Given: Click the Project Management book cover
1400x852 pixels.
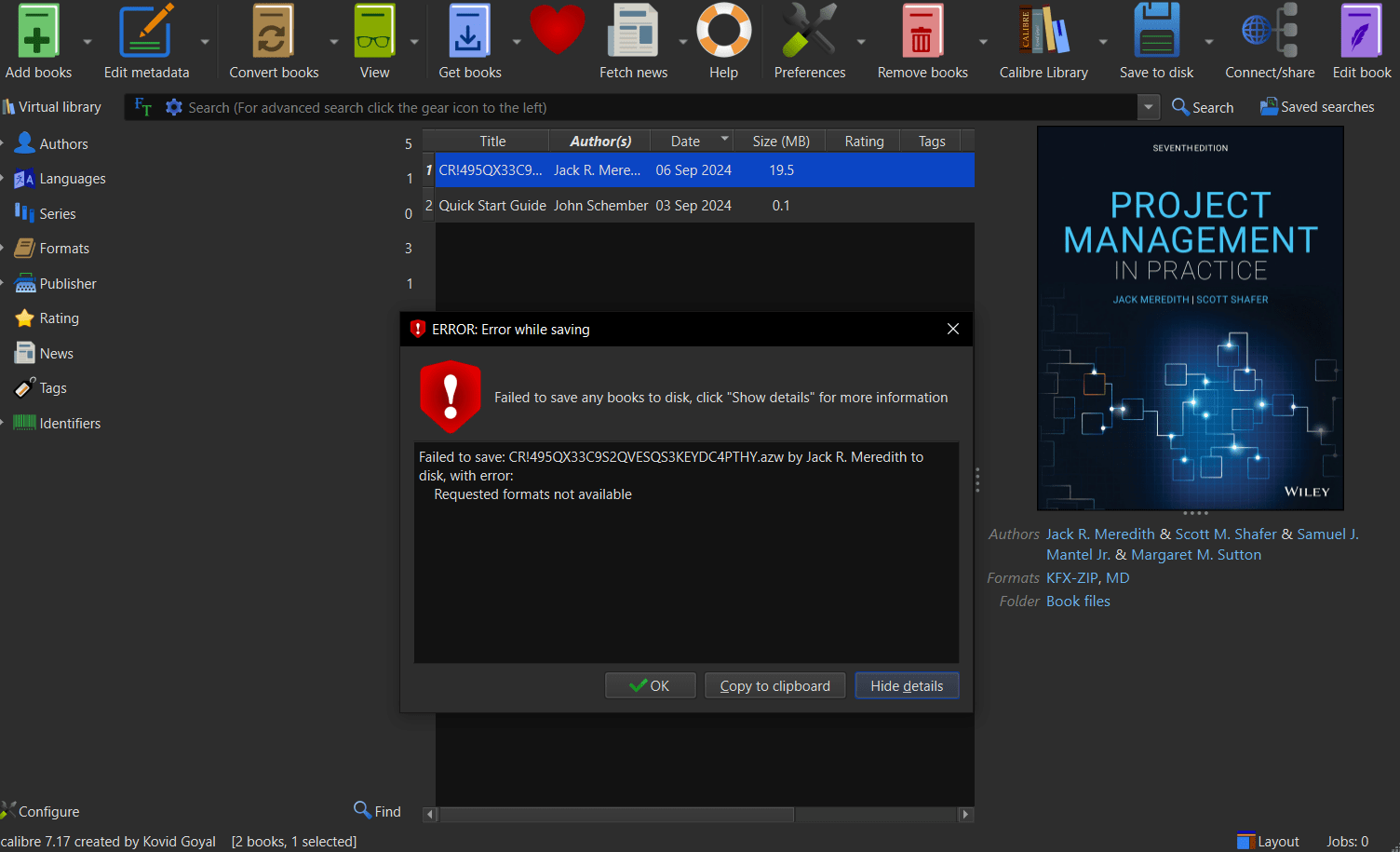Looking at the screenshot, I should (x=1190, y=318).
